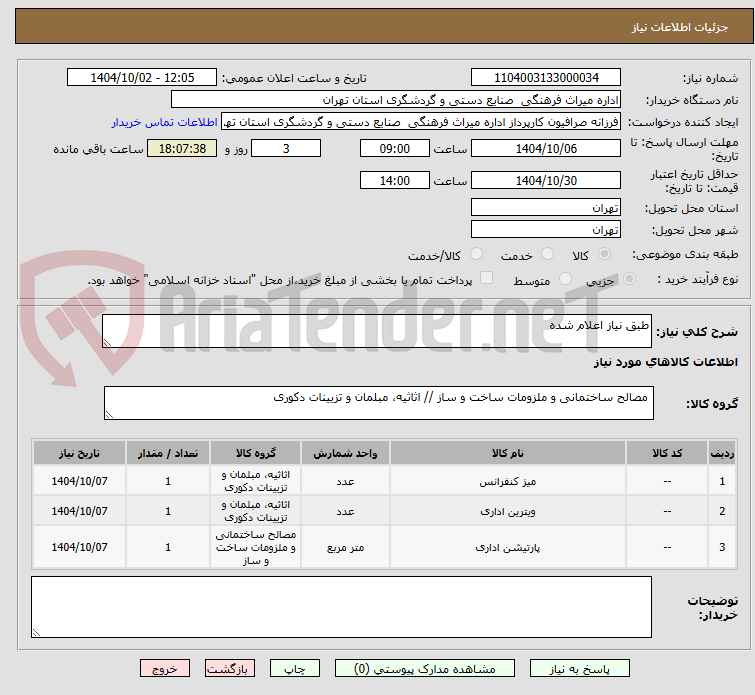Select the متوسط purchase type radio
The height and width of the screenshot is (695, 755).
click(x=565, y=278)
